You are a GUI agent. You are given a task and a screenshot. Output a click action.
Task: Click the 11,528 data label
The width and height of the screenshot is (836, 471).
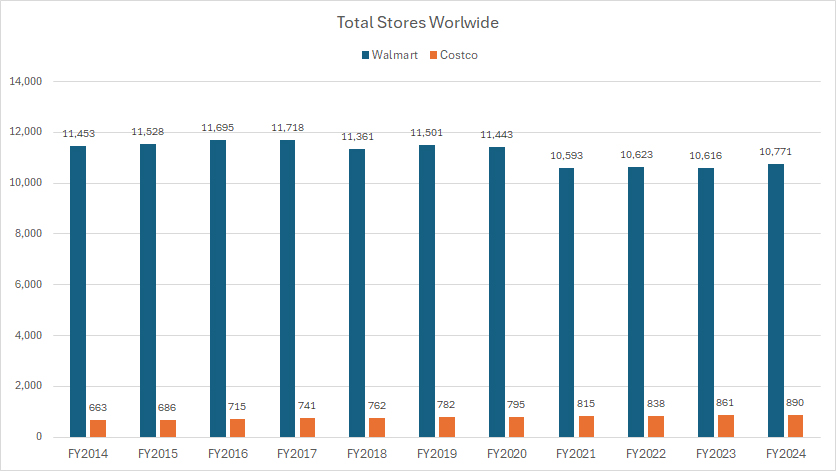(148, 132)
